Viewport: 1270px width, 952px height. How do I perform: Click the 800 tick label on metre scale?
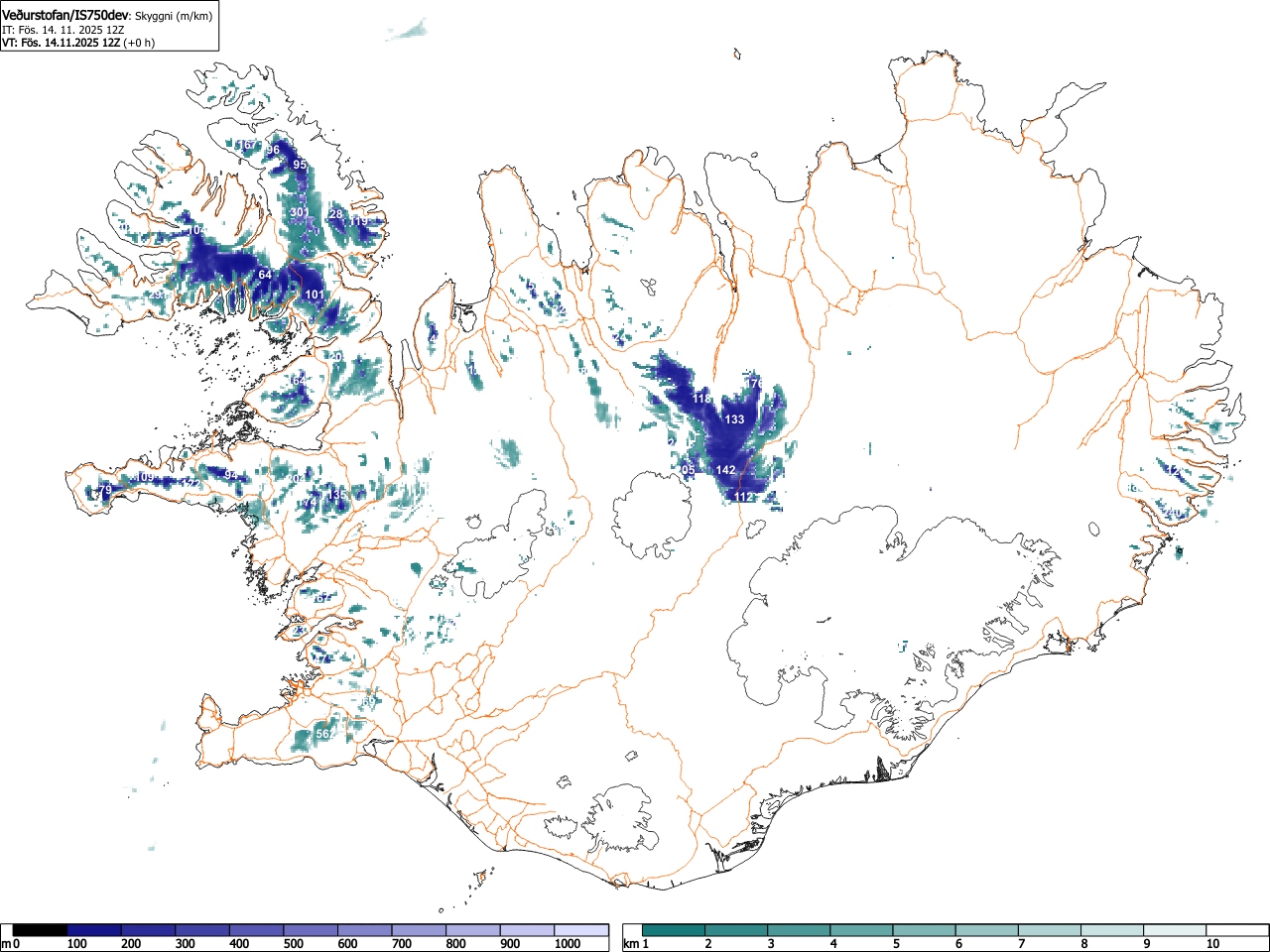[455, 944]
